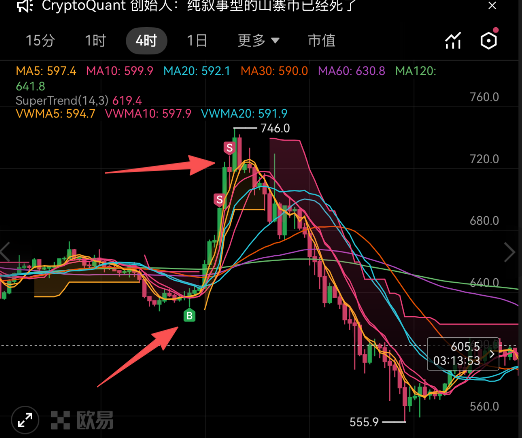Click the MA60: 630.8 indicator label
This screenshot has width=522, height=438.
click(x=352, y=71)
